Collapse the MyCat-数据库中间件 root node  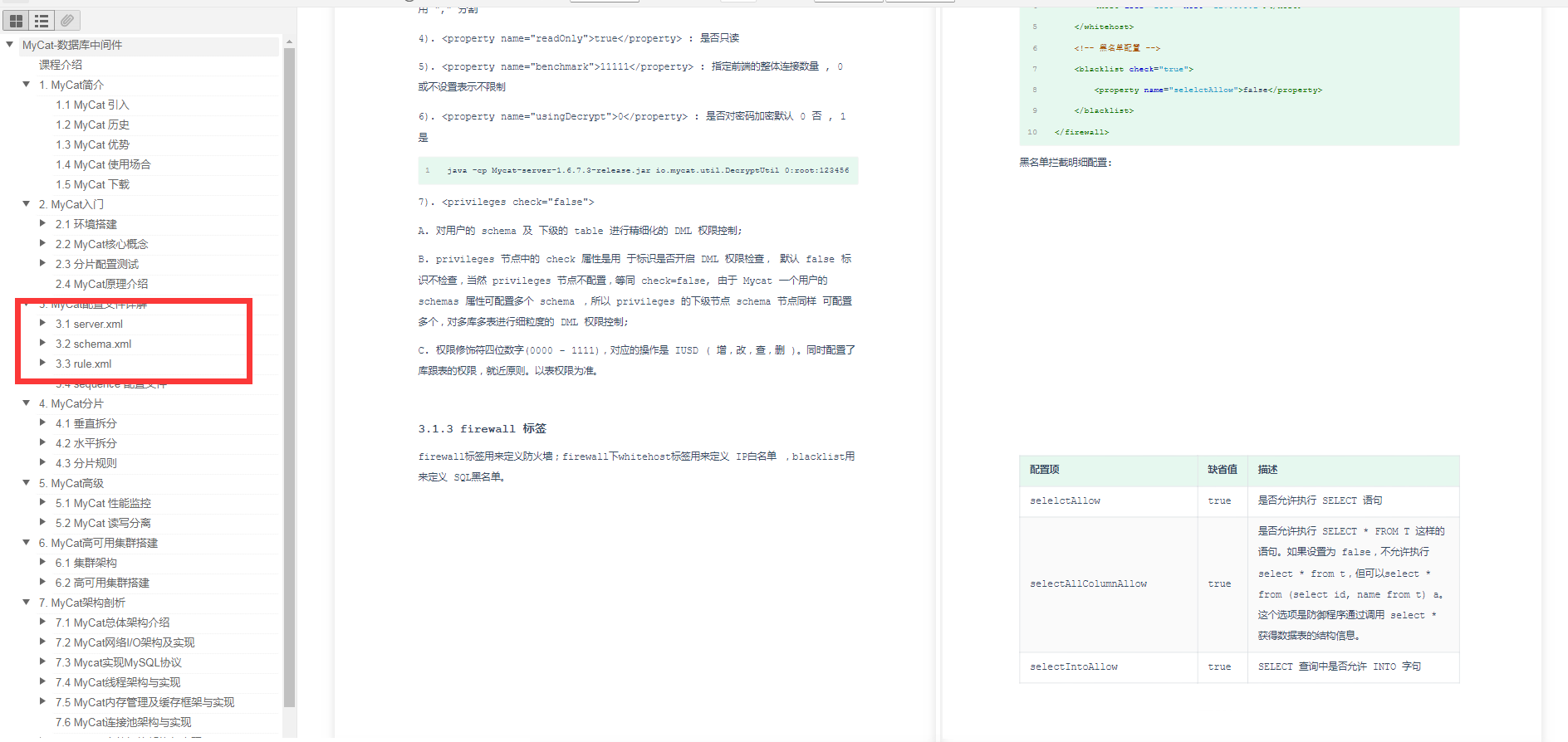(x=10, y=45)
